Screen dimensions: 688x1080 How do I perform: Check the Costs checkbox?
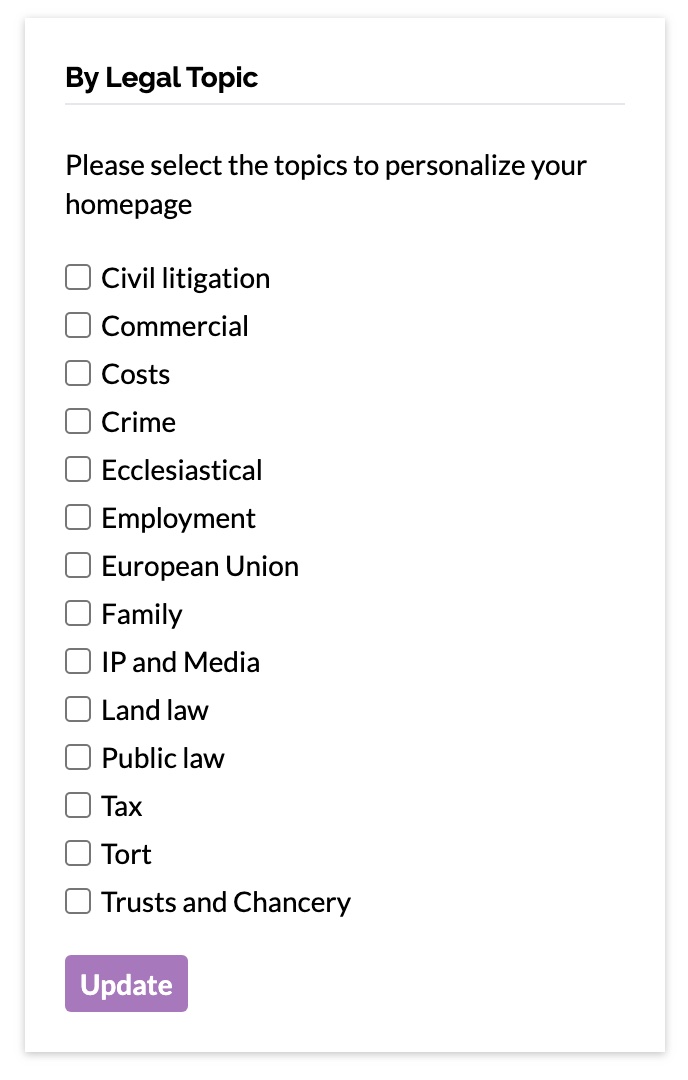78,373
